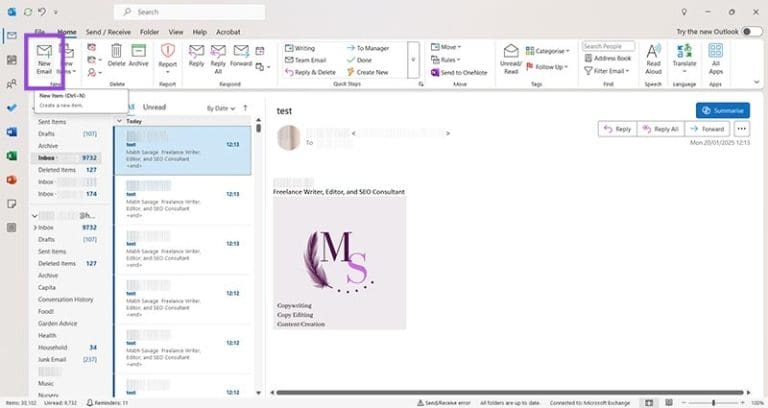This screenshot has height=408, width=768.
Task: Collapse the Today message group
Action: 119,121
